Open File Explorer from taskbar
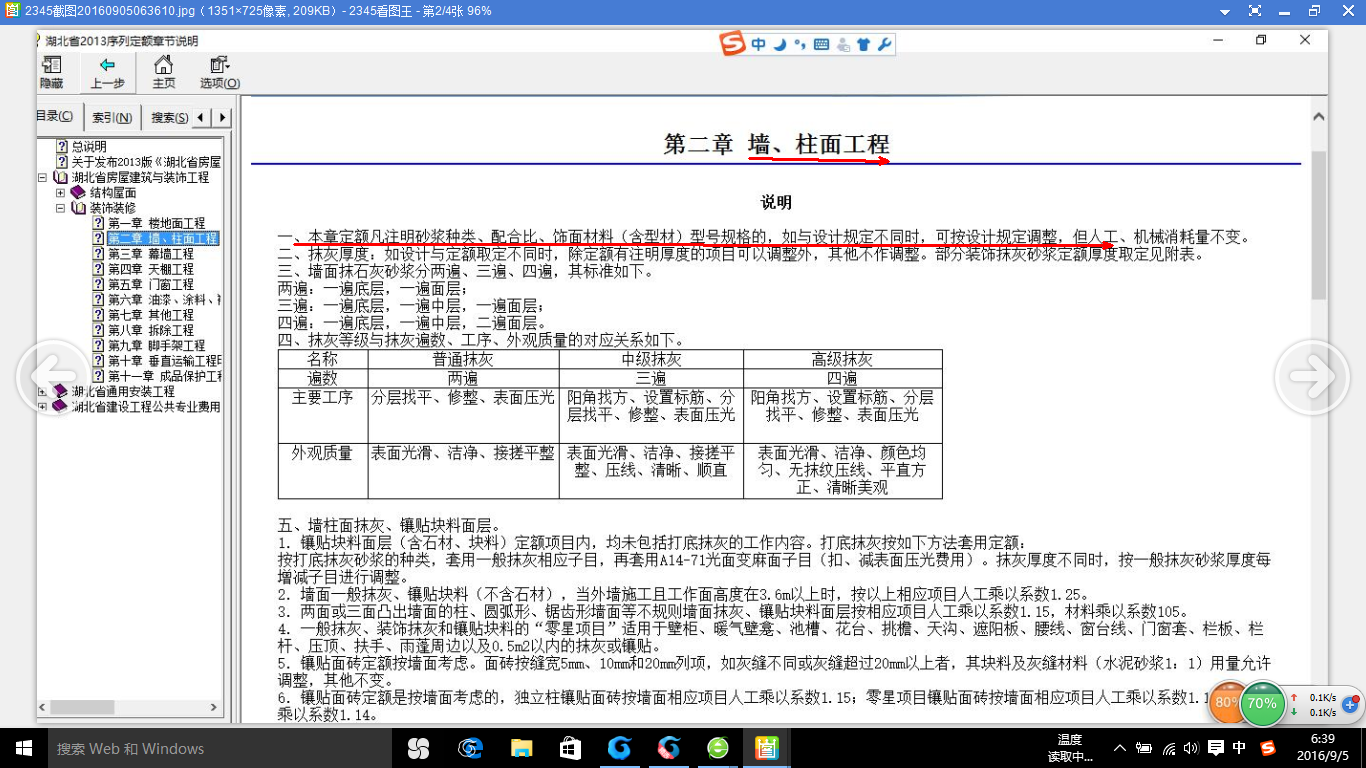 coord(521,748)
